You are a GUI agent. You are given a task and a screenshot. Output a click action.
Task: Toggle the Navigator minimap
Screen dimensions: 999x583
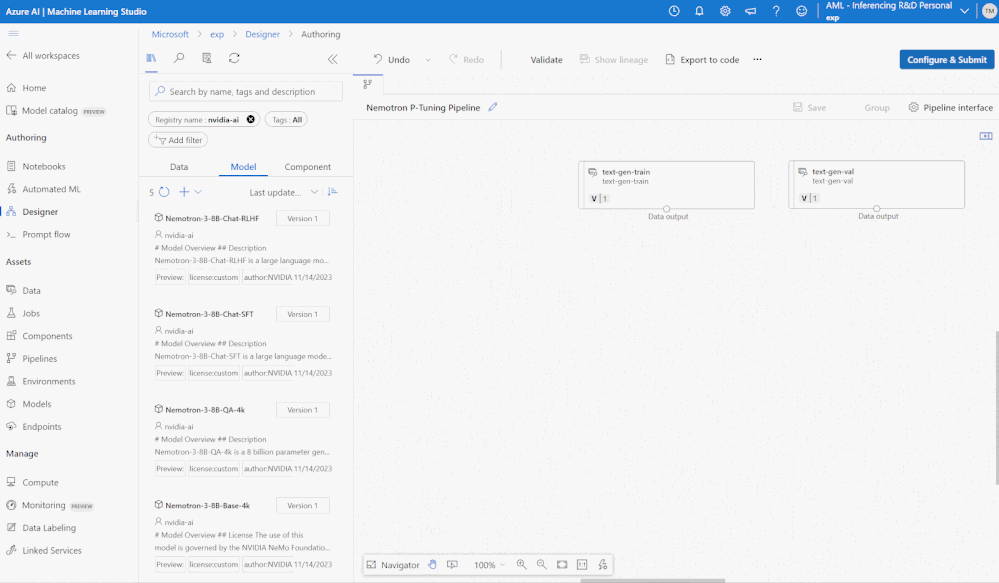[x=393, y=565]
